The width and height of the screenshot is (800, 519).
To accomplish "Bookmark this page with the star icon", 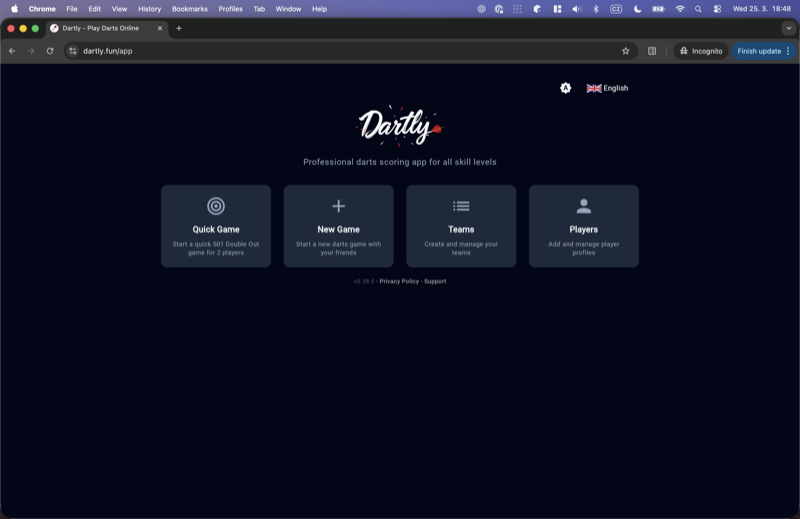I will [626, 51].
